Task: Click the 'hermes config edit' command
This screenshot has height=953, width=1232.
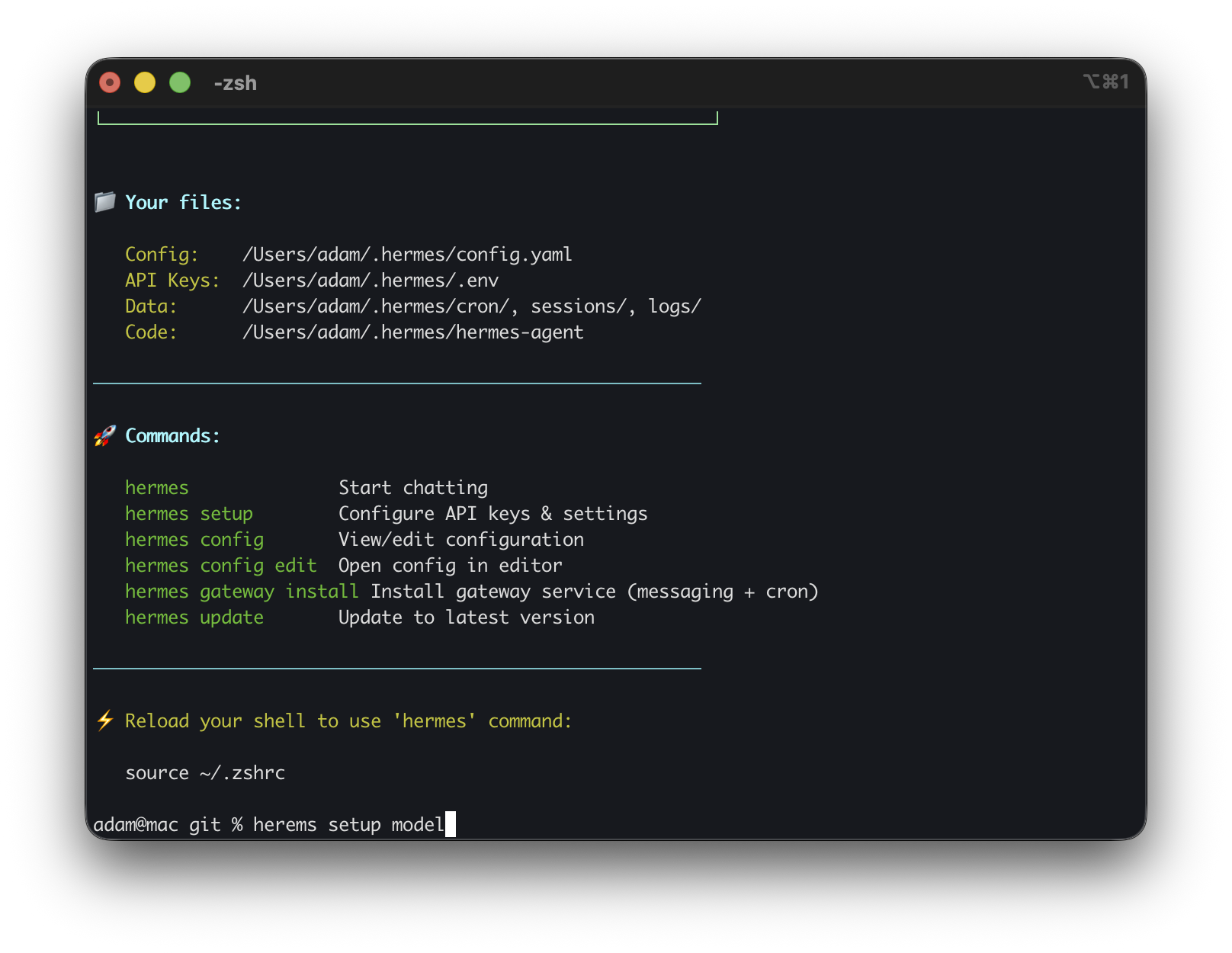Action: click(x=221, y=566)
